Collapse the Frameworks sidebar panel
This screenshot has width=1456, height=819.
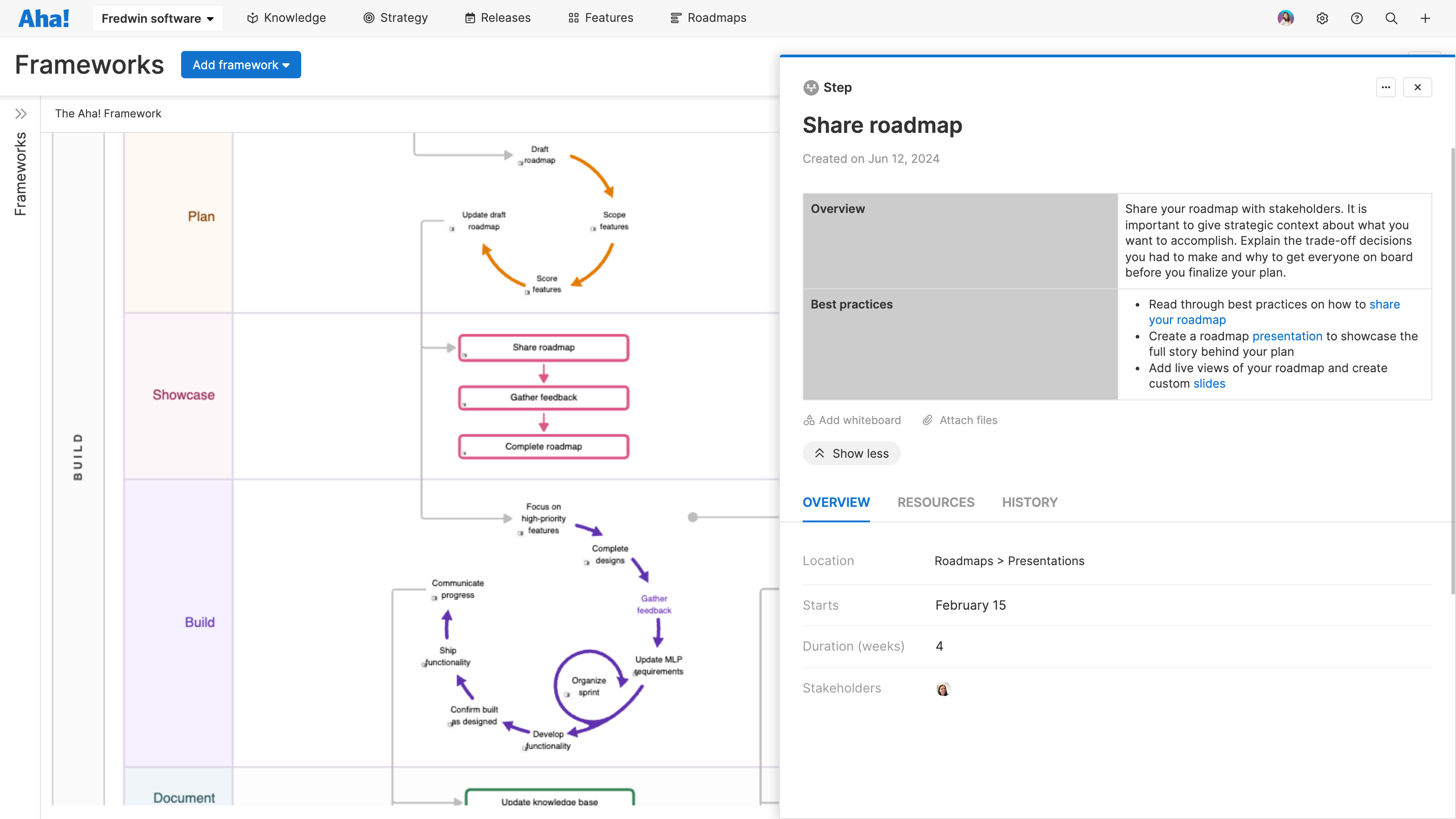coord(21,113)
